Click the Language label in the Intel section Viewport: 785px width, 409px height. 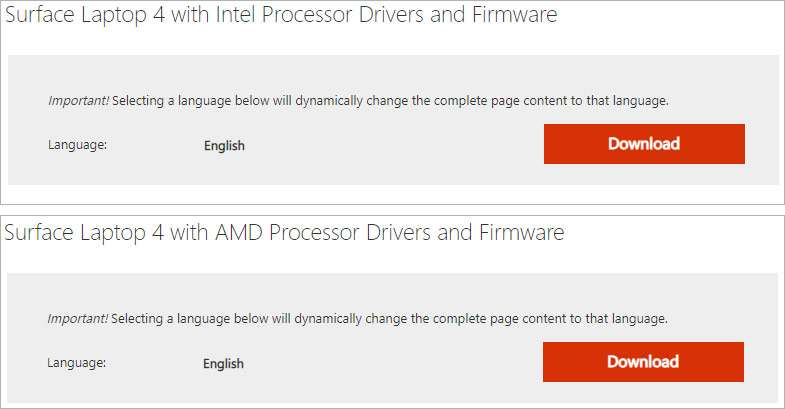[x=77, y=145]
